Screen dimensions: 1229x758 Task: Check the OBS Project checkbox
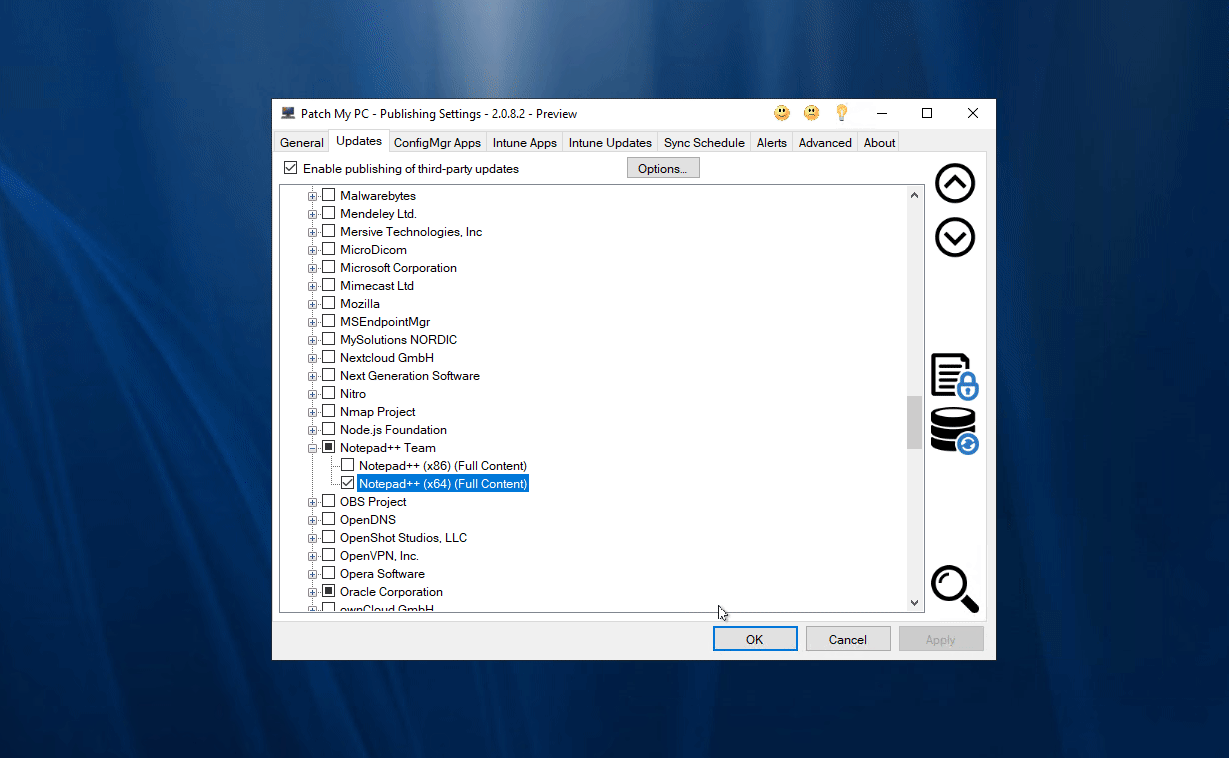point(328,501)
